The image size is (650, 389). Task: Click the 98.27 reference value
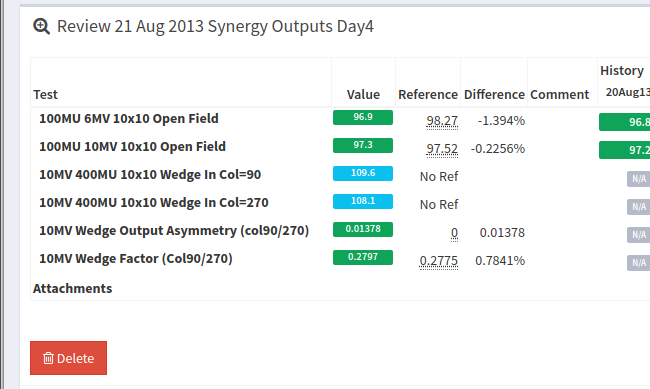coord(442,121)
